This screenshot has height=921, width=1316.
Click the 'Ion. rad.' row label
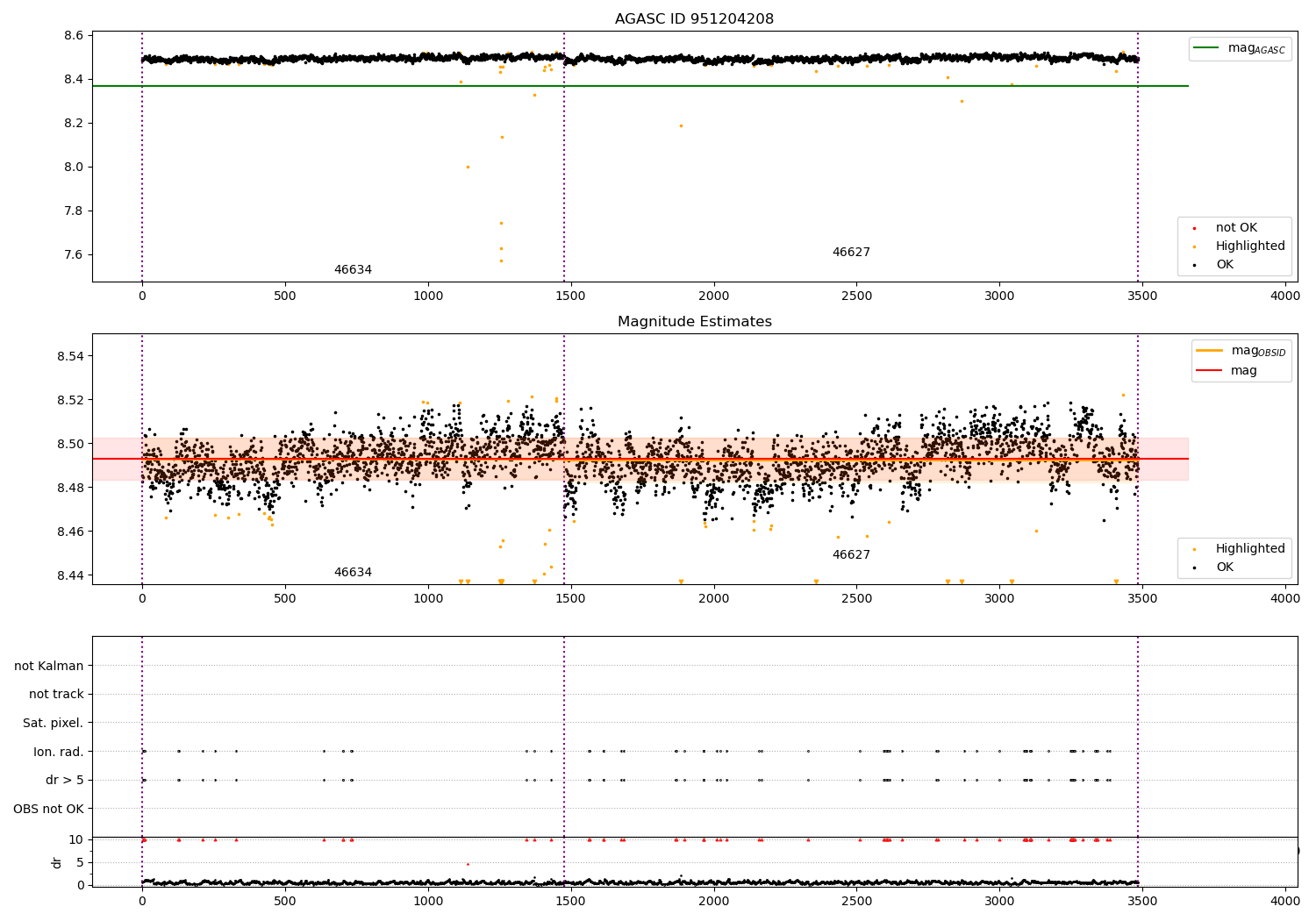click(x=59, y=752)
